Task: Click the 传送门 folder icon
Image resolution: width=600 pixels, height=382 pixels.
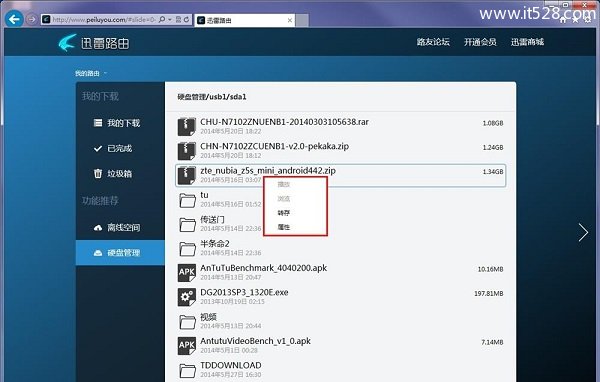Action: (188, 224)
